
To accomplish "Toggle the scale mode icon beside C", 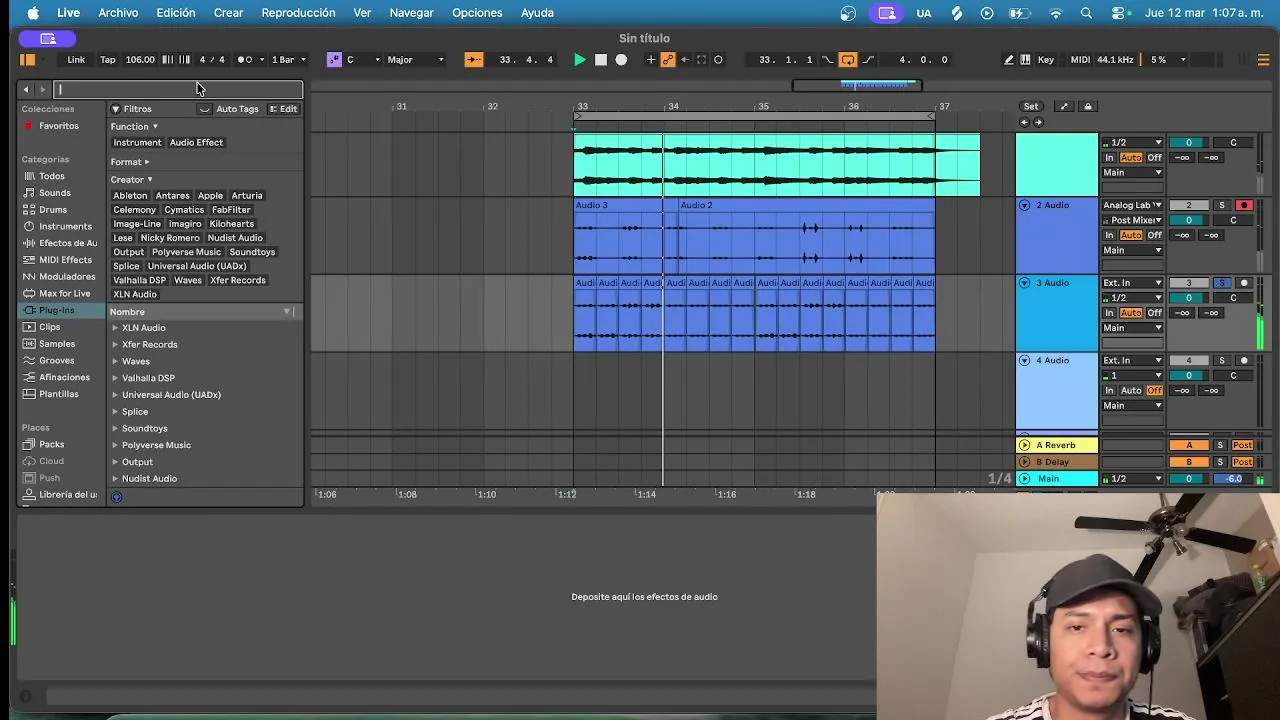I will (334, 60).
